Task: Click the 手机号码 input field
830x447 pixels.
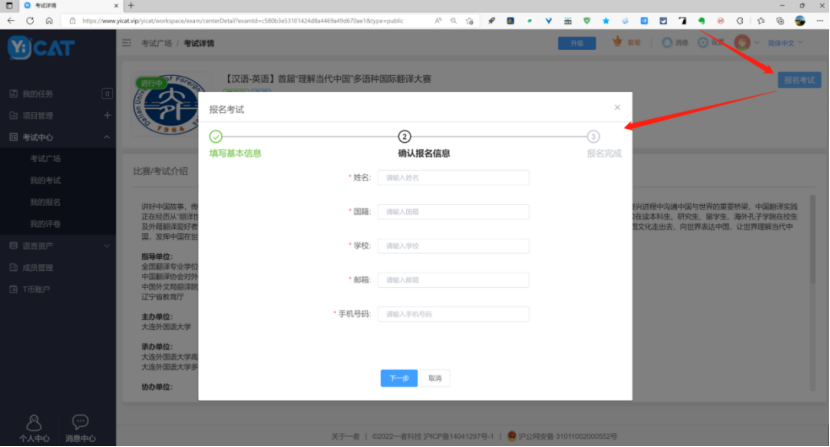Action: (453, 314)
